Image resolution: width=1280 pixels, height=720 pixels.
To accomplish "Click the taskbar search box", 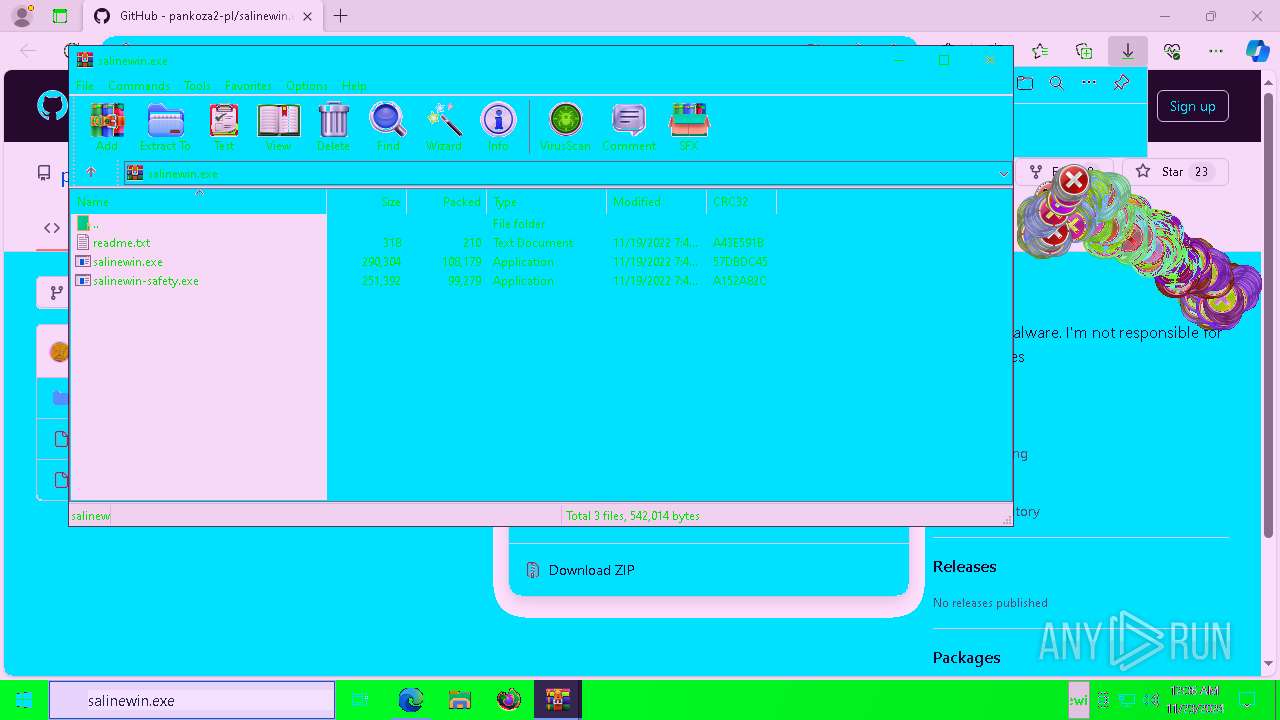I will 192,700.
